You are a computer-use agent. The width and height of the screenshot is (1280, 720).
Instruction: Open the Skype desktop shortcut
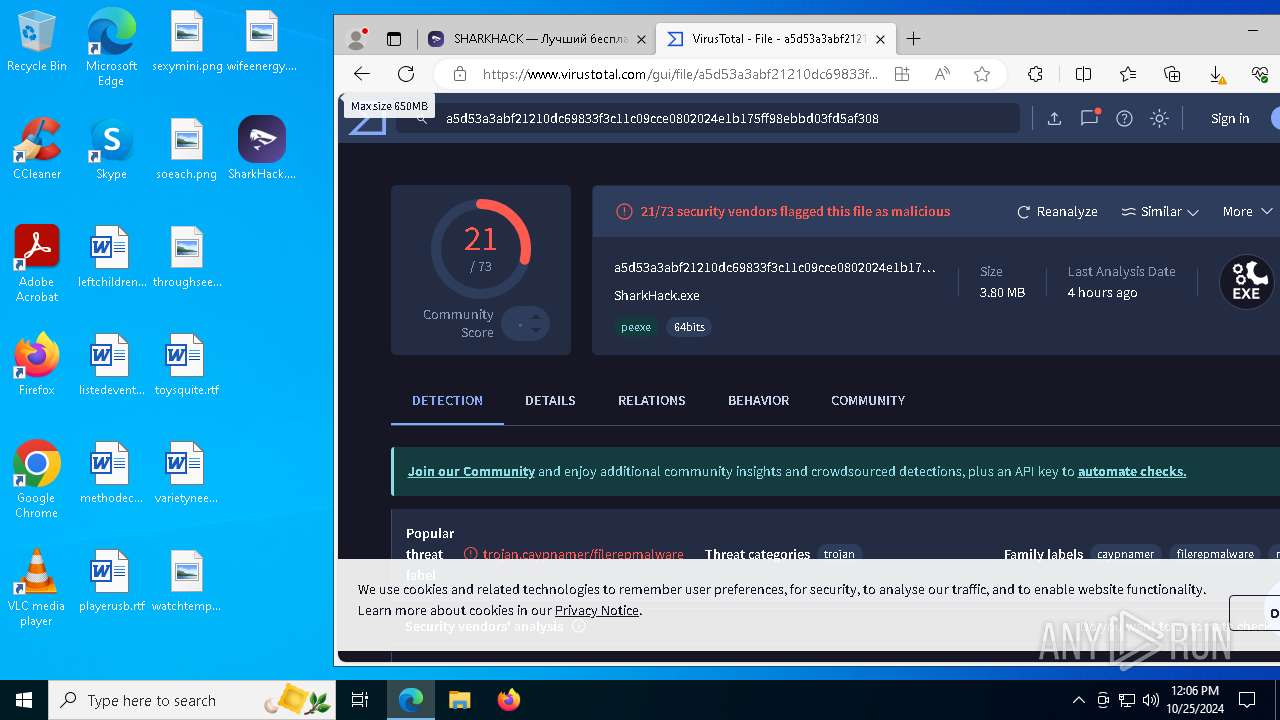tap(111, 149)
